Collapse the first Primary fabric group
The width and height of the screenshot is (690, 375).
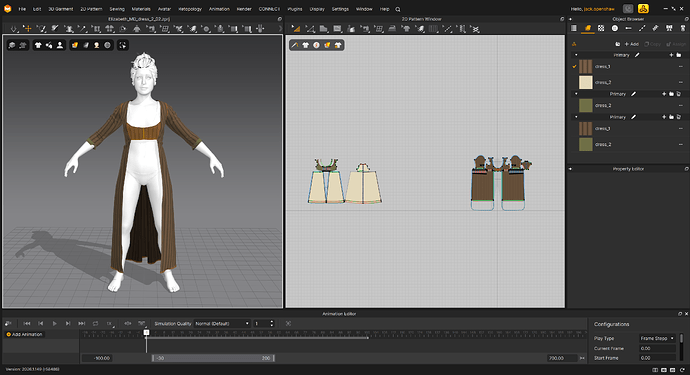click(576, 55)
